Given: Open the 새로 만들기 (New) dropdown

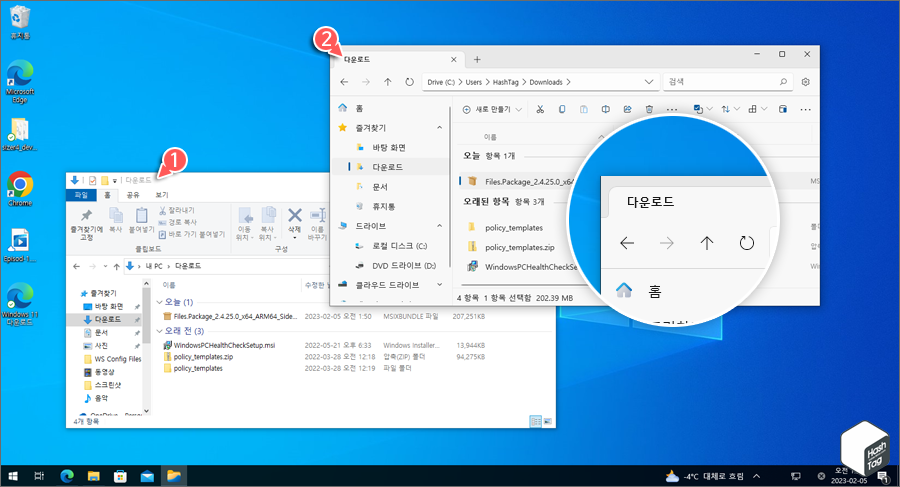Looking at the screenshot, I should tap(492, 109).
